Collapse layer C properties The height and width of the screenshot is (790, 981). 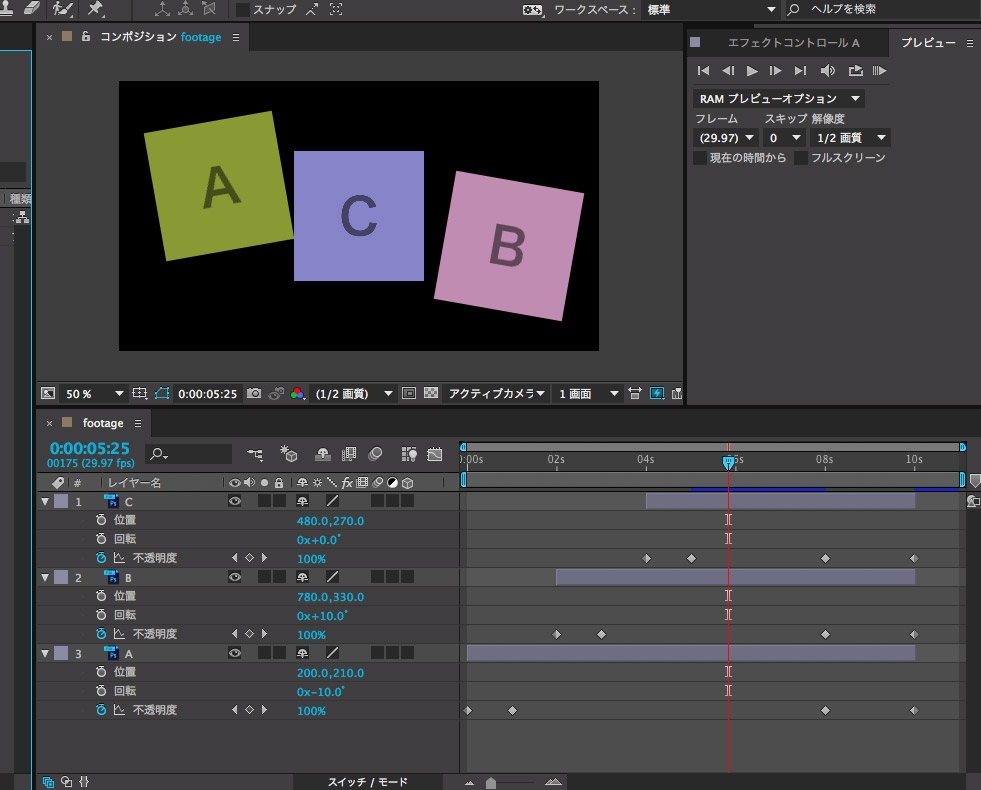pyautogui.click(x=45, y=501)
